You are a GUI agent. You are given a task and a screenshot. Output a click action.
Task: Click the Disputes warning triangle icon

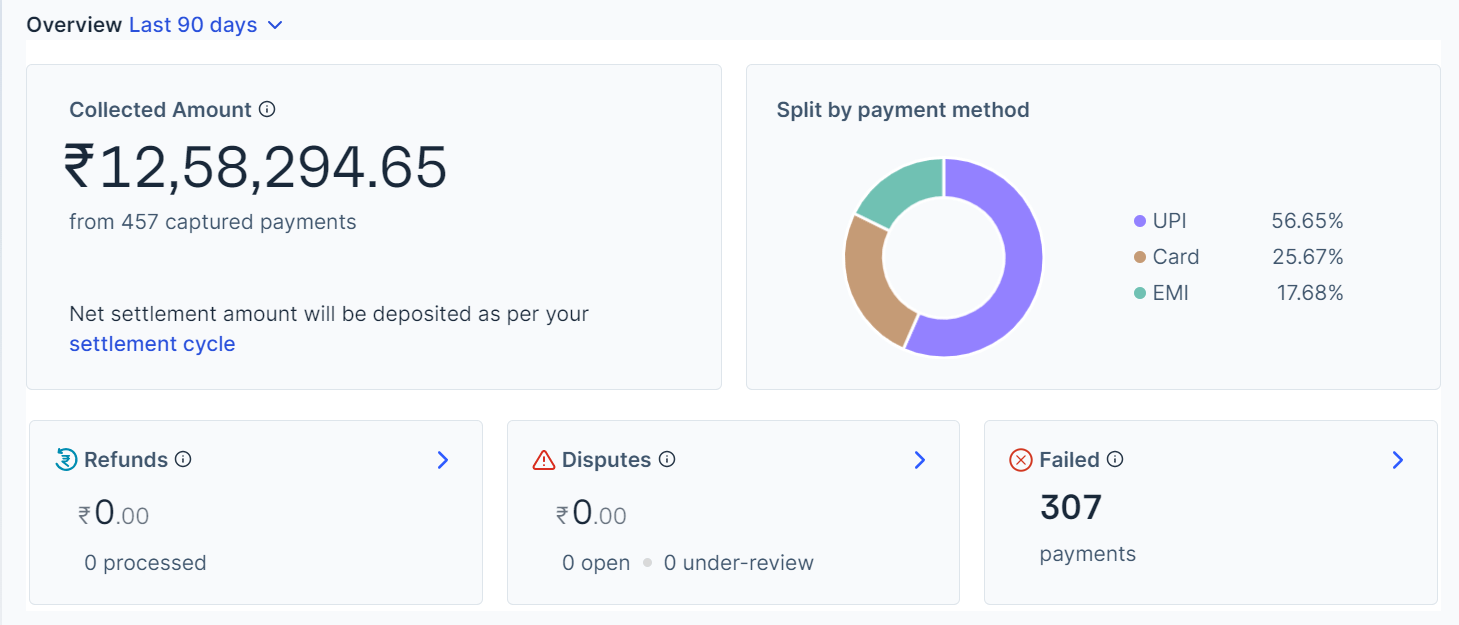(x=543, y=460)
